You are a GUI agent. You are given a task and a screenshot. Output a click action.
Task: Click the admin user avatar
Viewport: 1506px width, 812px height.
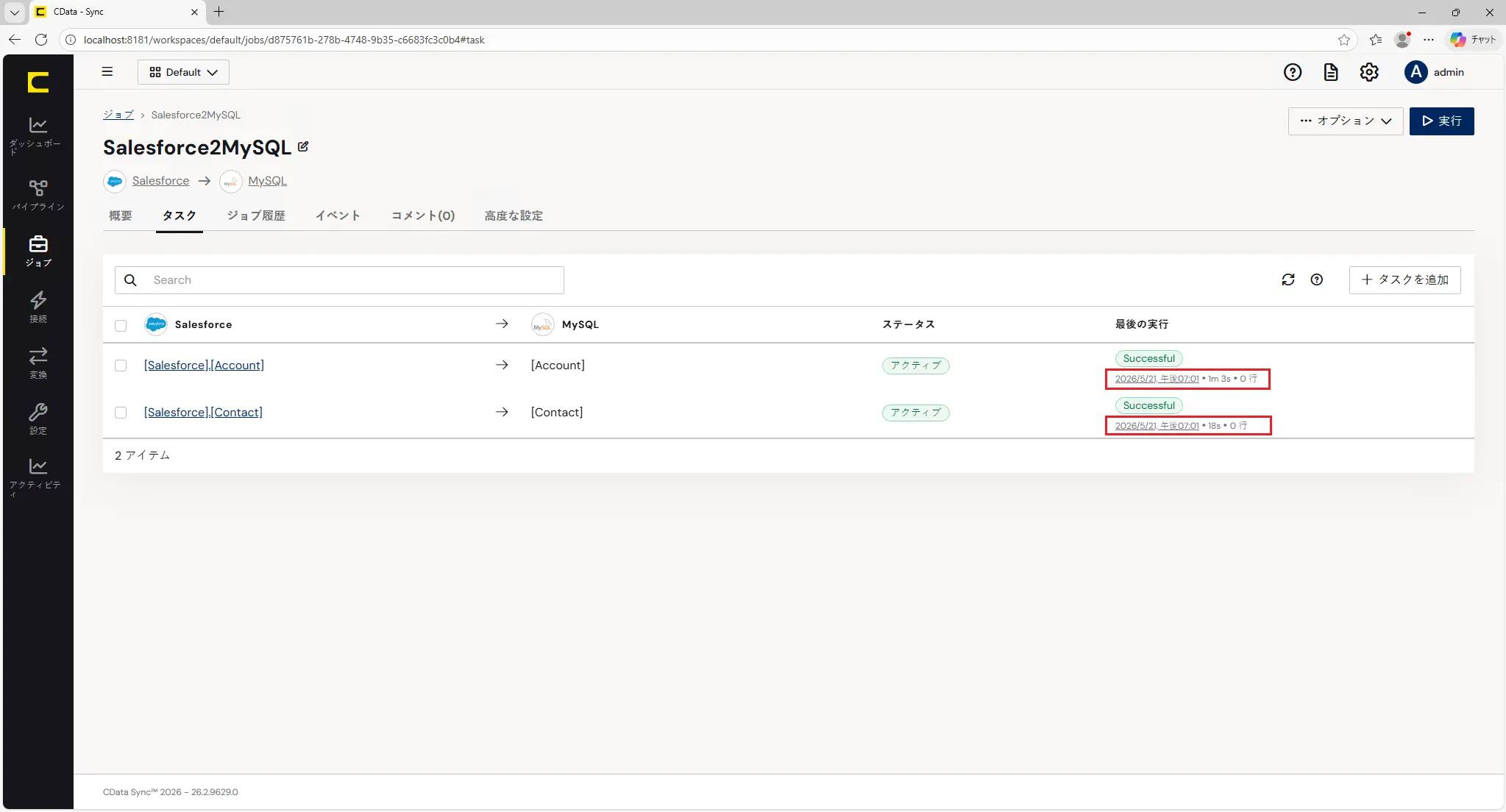(1416, 72)
